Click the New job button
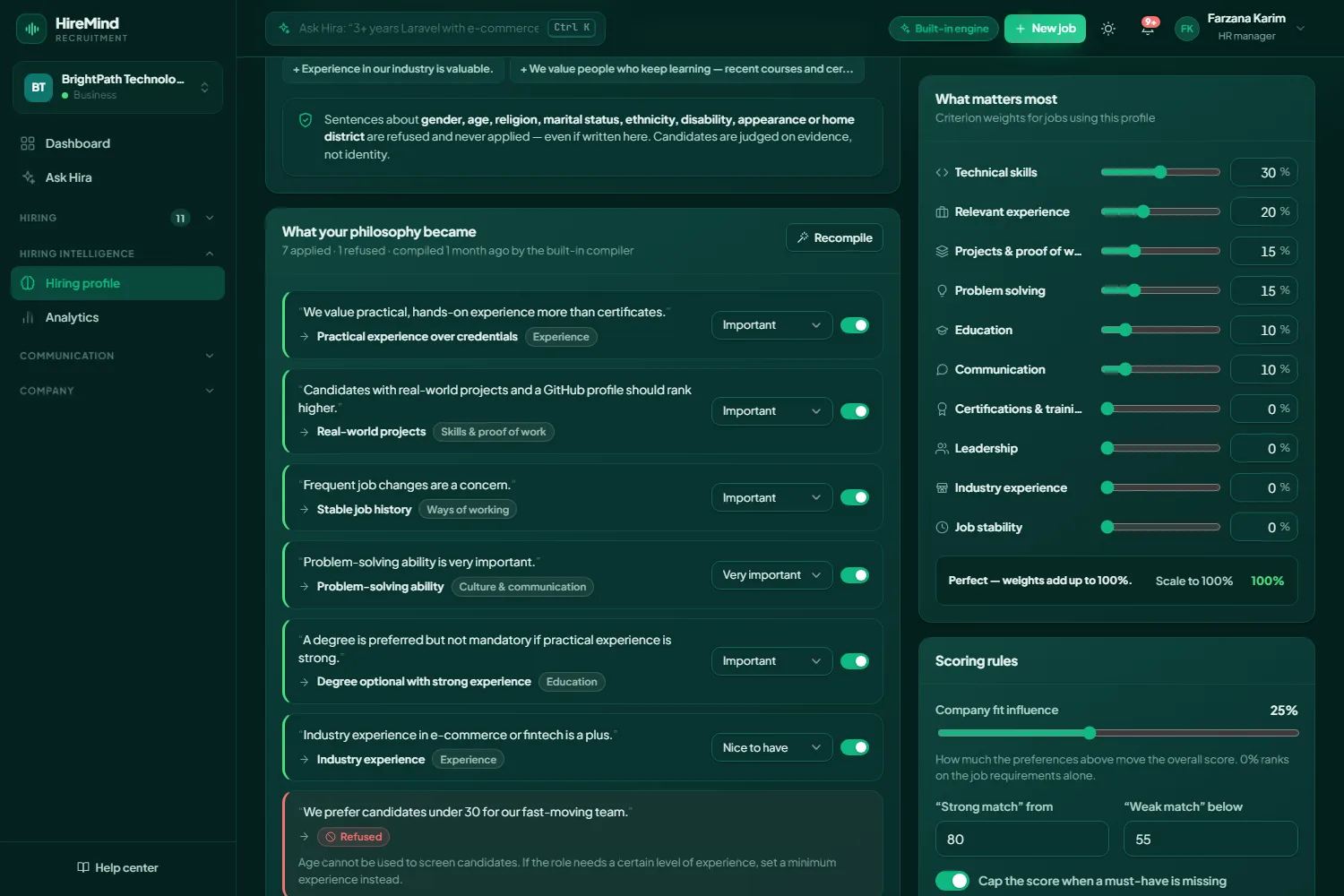 click(1045, 29)
